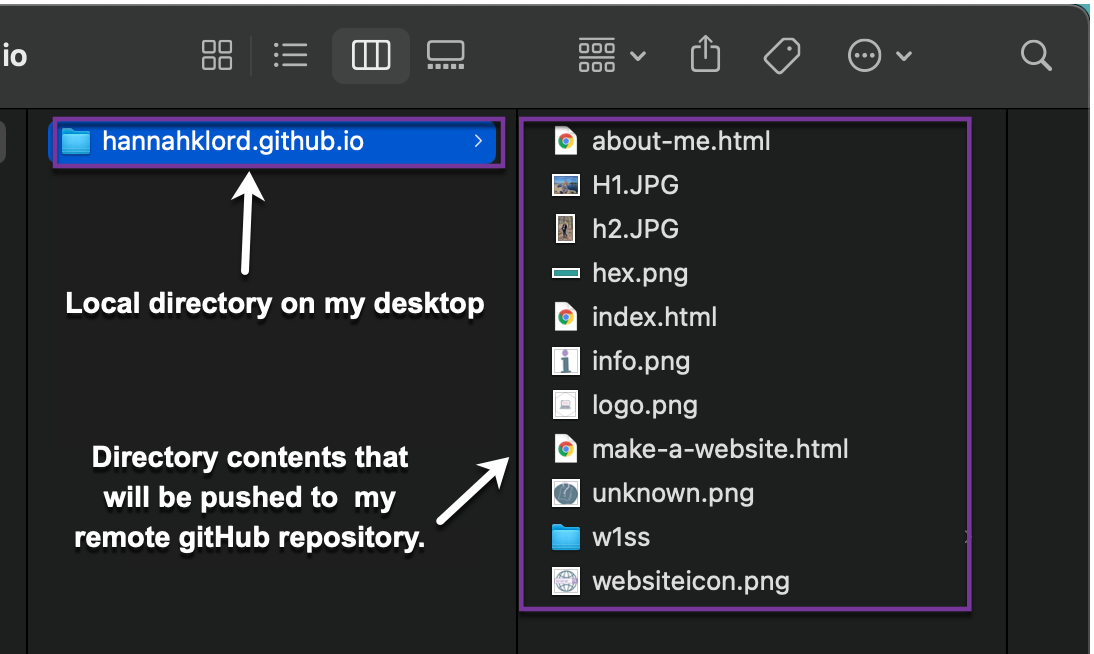The height and width of the screenshot is (654, 1094).
Task: Select the hannahklord.github.io folder
Action: [232, 142]
